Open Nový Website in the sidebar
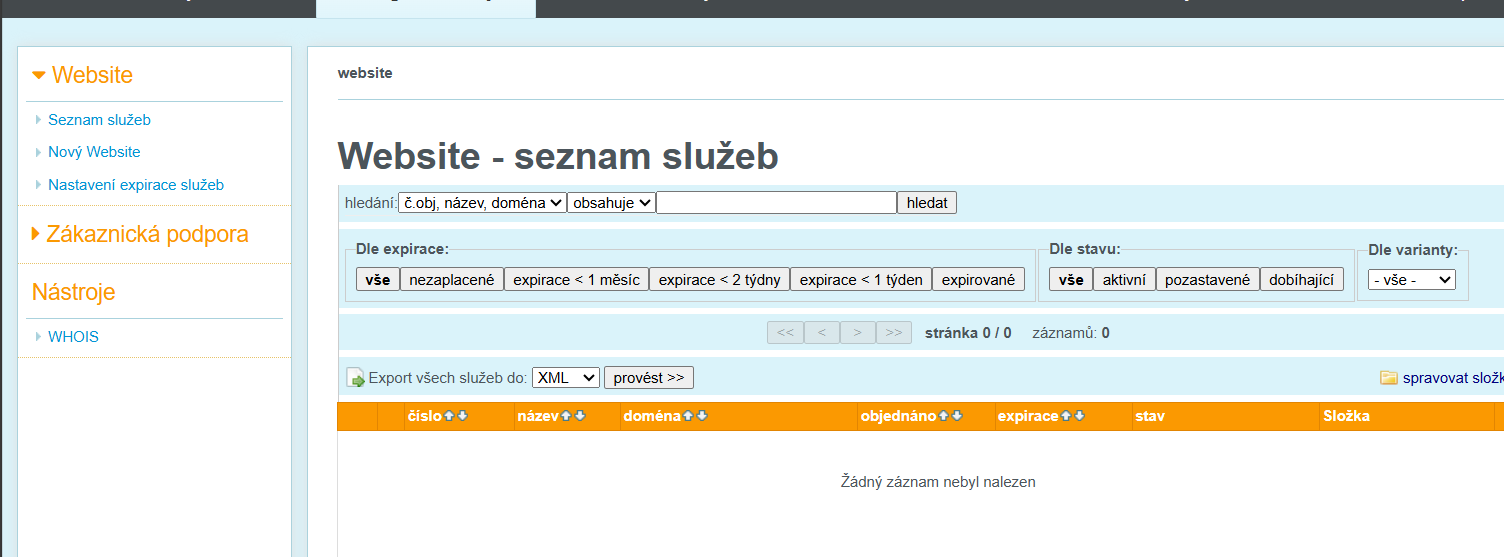 coord(94,152)
